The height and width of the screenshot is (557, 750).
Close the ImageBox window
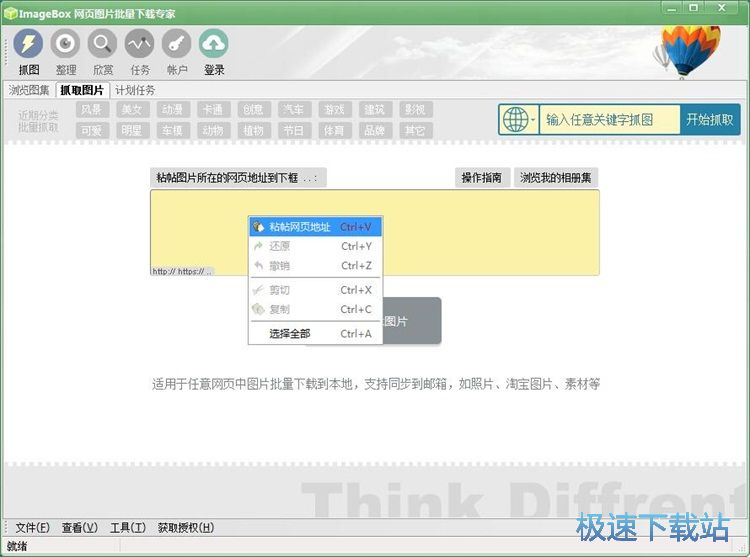[x=722, y=8]
